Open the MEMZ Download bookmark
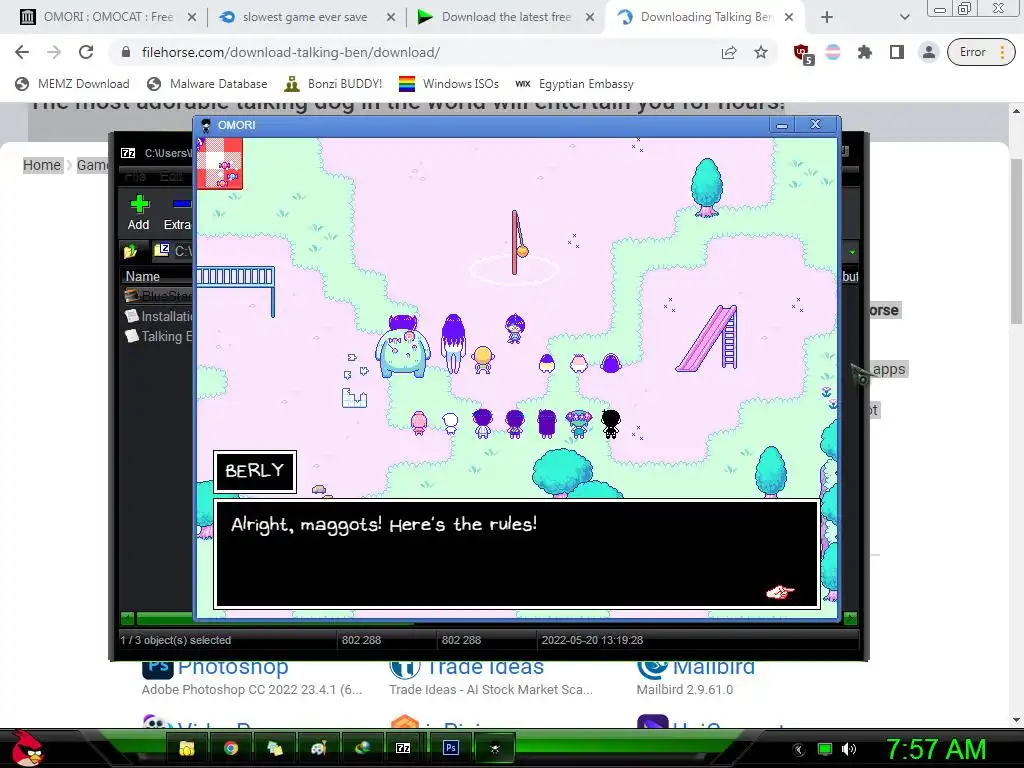The height and width of the screenshot is (768, 1024). coord(72,84)
